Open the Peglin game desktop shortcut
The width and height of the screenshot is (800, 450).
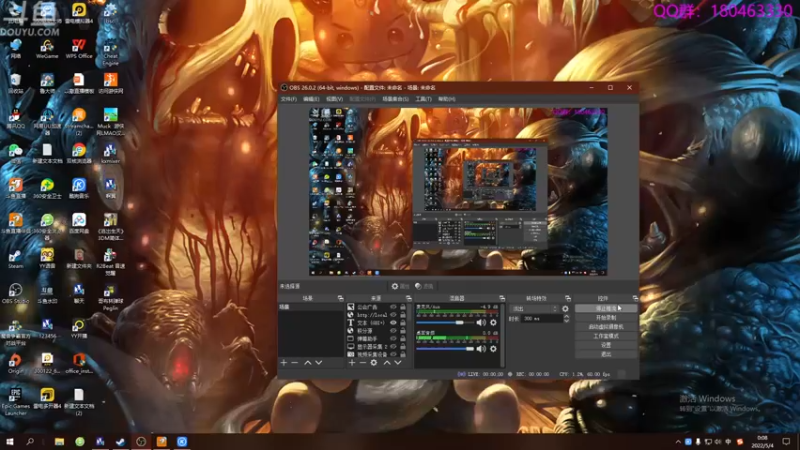pyautogui.click(x=110, y=297)
